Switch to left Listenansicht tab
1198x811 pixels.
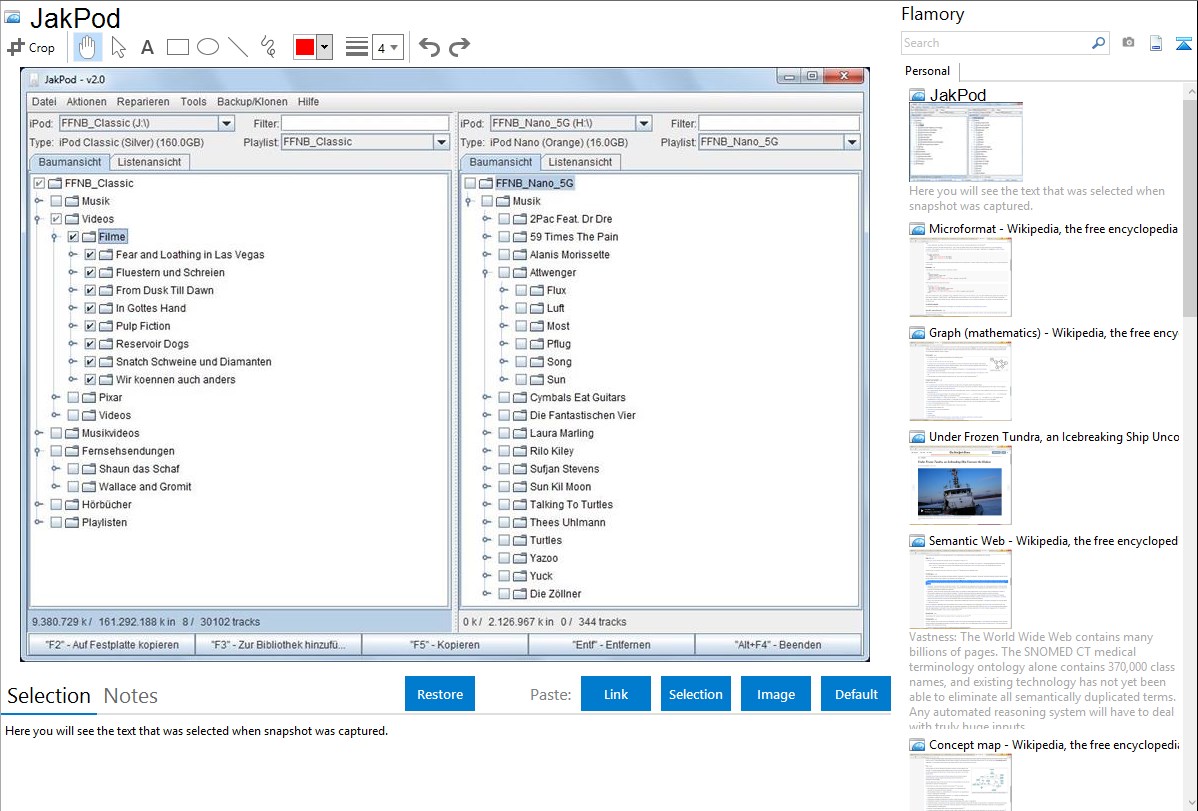pyautogui.click(x=149, y=162)
